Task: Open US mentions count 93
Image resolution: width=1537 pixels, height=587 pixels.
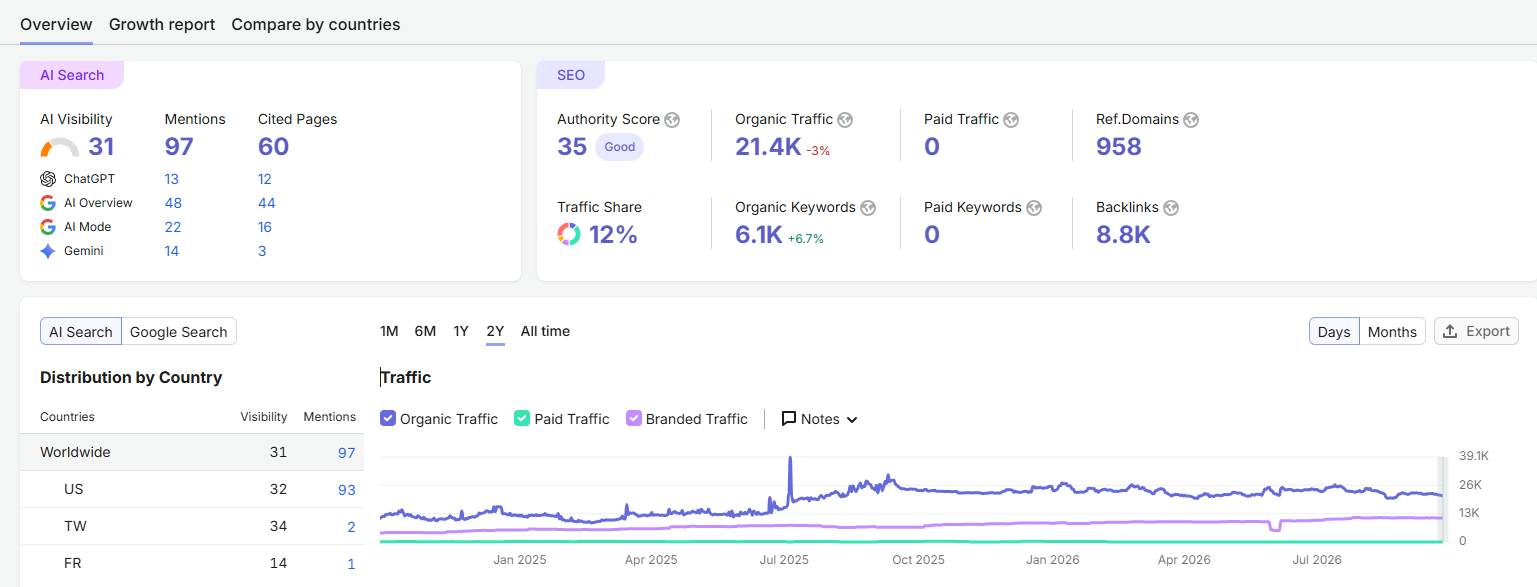Action: coord(347,490)
